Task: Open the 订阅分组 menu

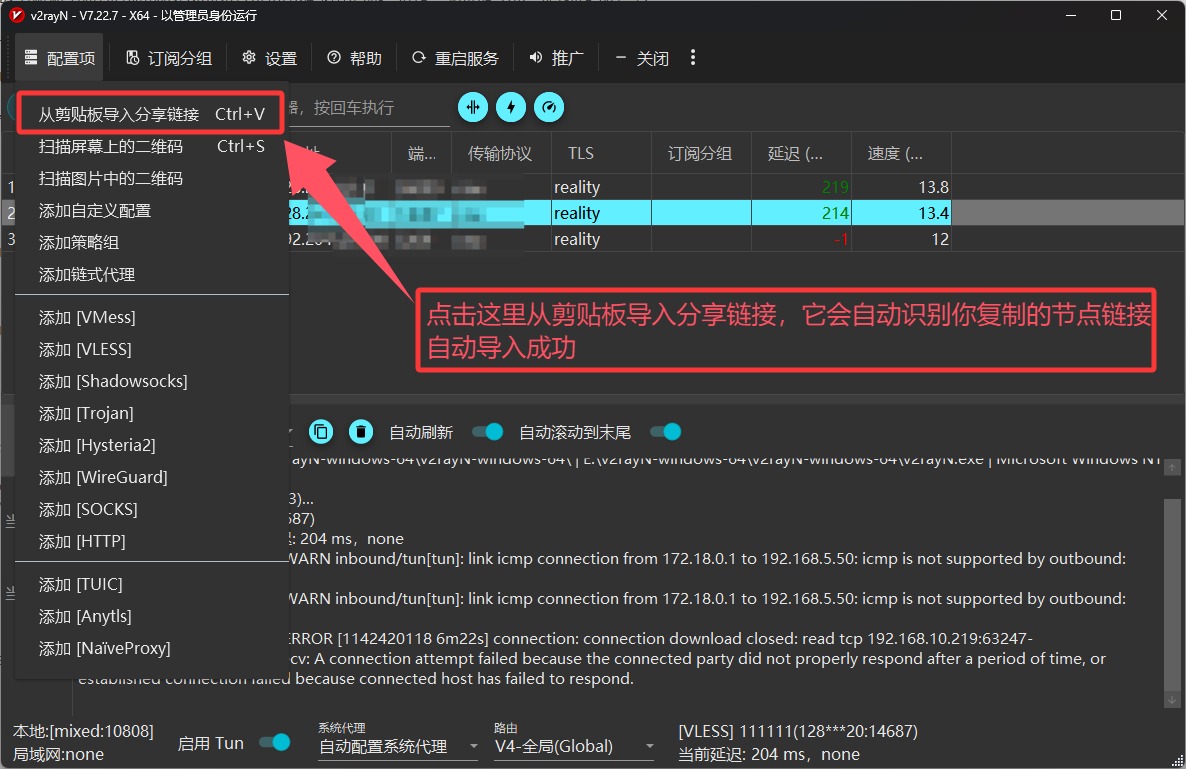Action: pyautogui.click(x=168, y=58)
